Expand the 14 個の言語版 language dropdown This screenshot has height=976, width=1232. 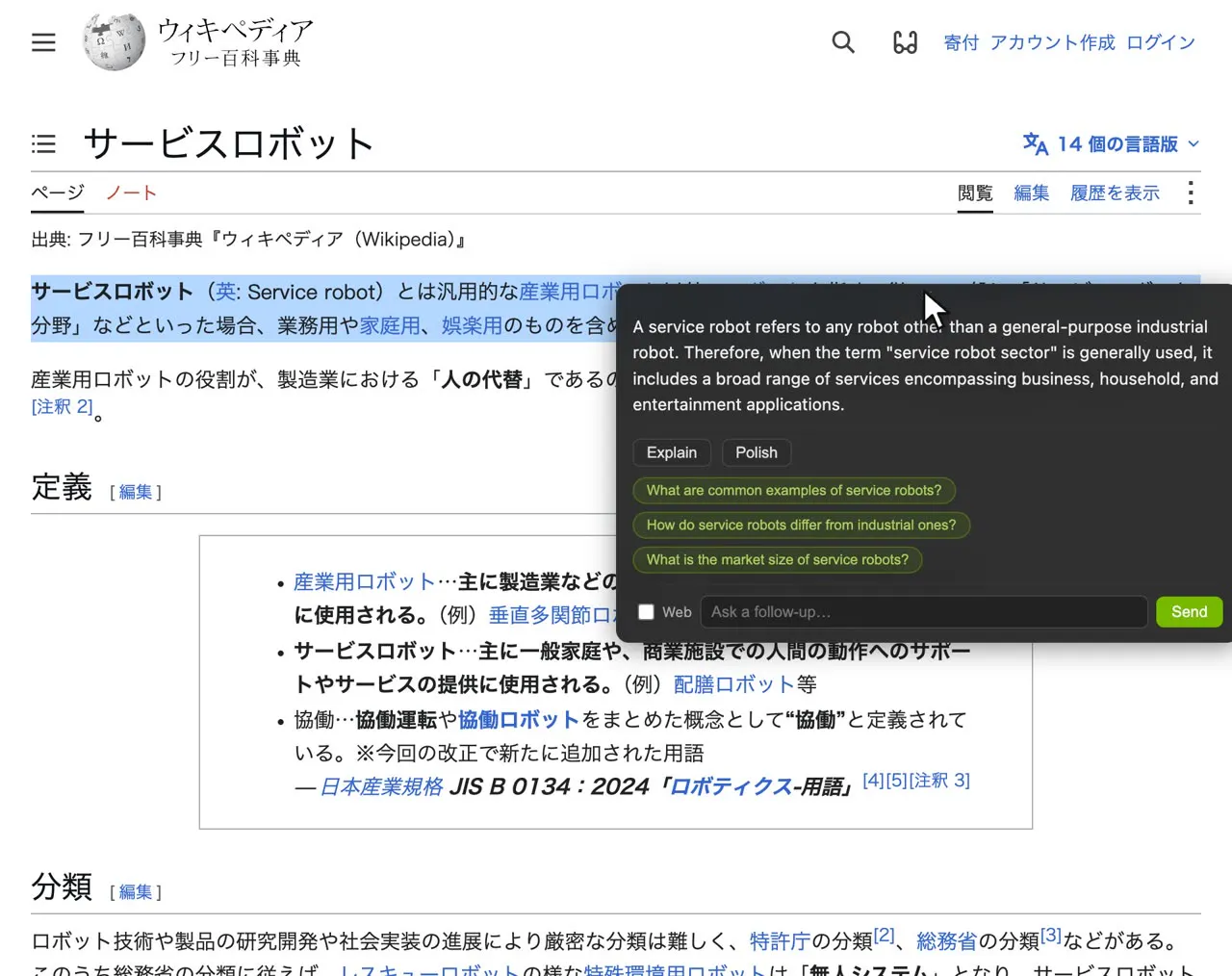pyautogui.click(x=1111, y=144)
